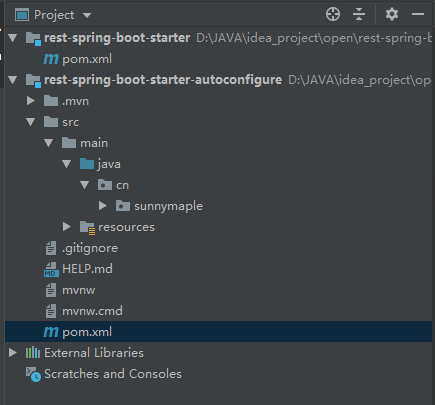Collapse the rest-spring-boot-starter-autoconfigure module arrow
Screen dimensions: 435x405
pos(13,80)
